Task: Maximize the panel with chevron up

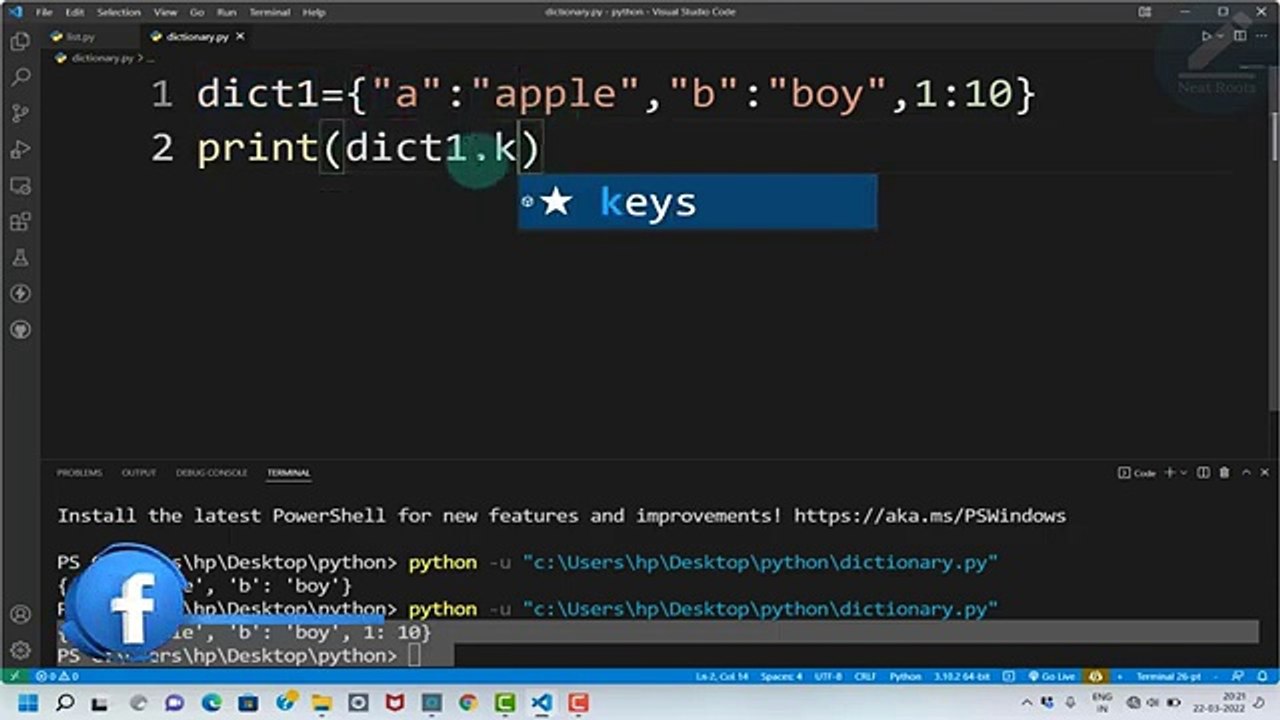Action: [1246, 473]
